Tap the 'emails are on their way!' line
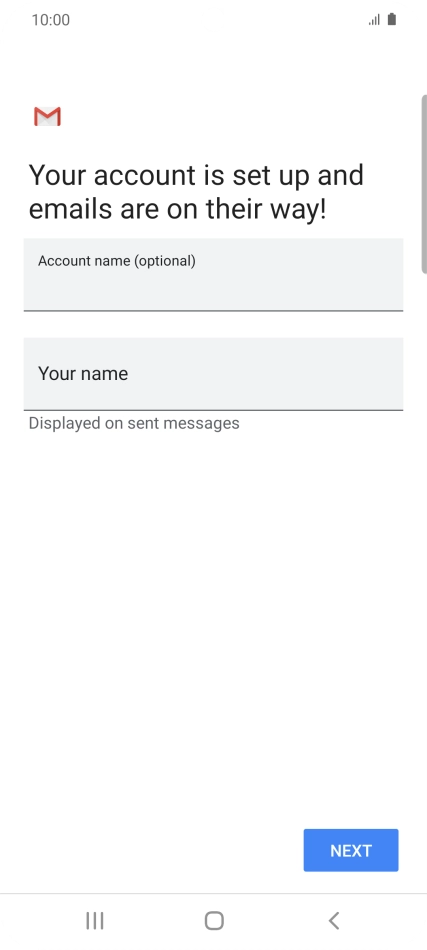This screenshot has height=950, width=427. 177,210
